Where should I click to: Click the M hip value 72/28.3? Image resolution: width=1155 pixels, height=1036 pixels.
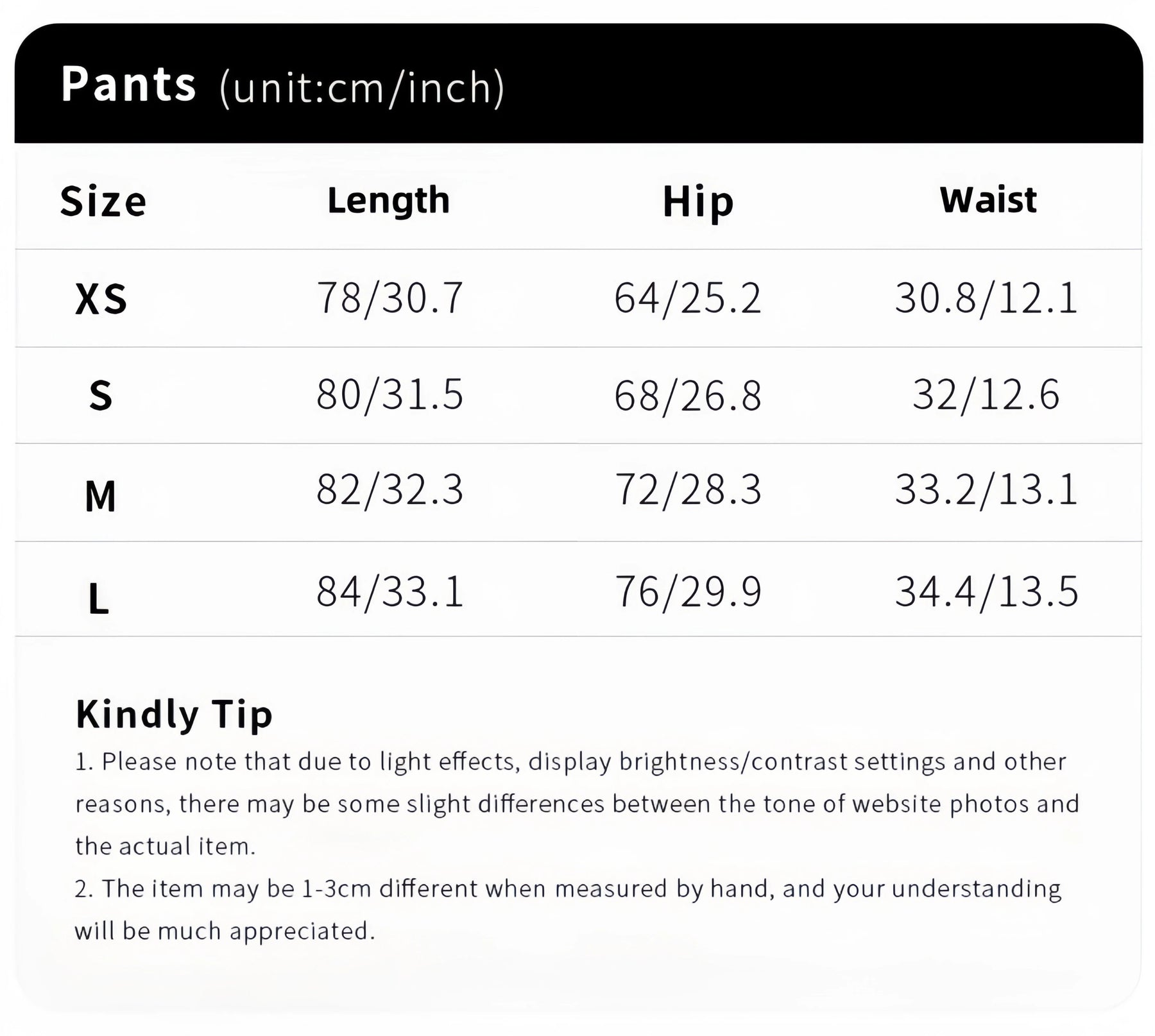pos(687,490)
